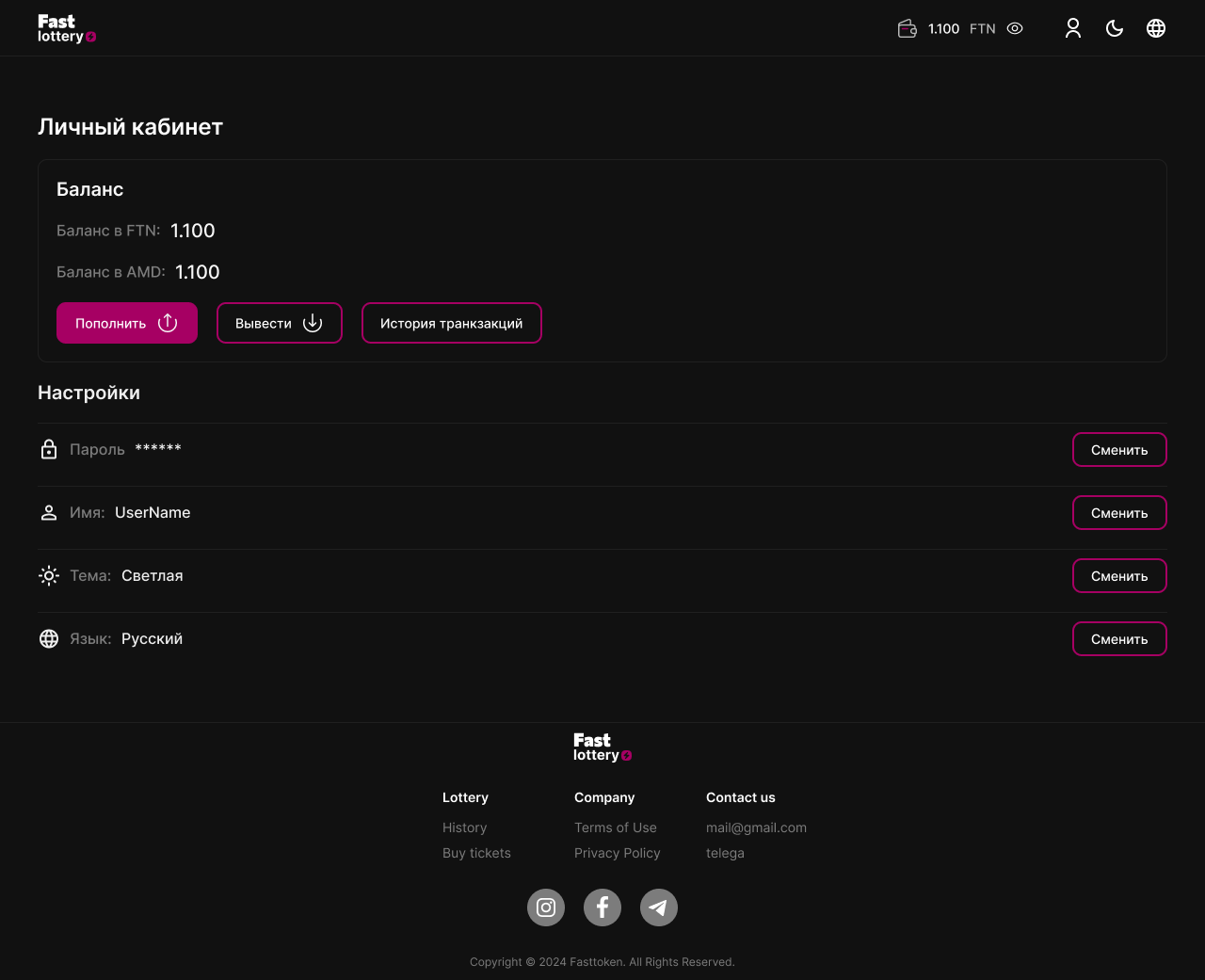
Task: Click the Пополнить deposit button
Action: click(127, 323)
